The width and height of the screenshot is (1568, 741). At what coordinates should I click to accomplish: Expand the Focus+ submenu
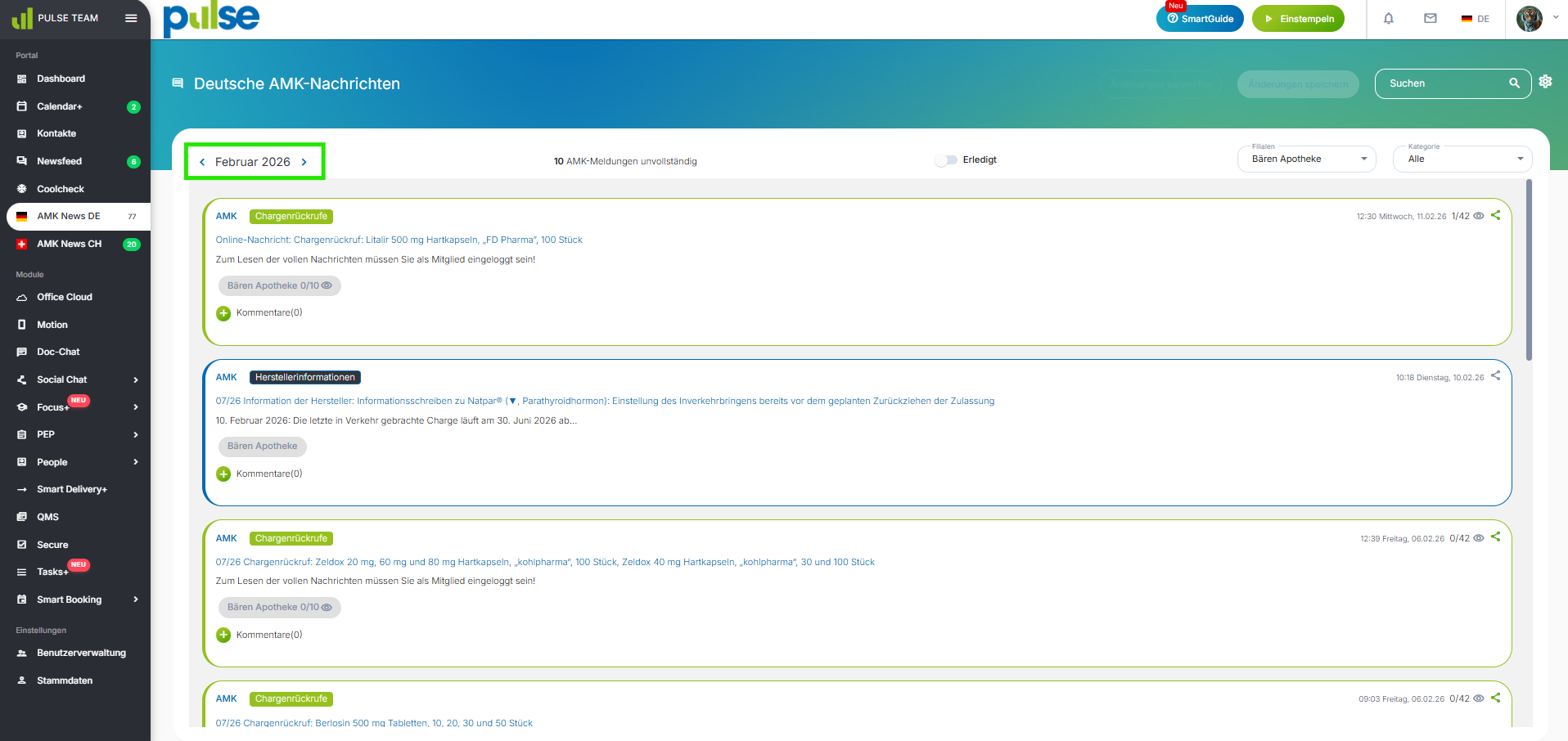click(136, 407)
